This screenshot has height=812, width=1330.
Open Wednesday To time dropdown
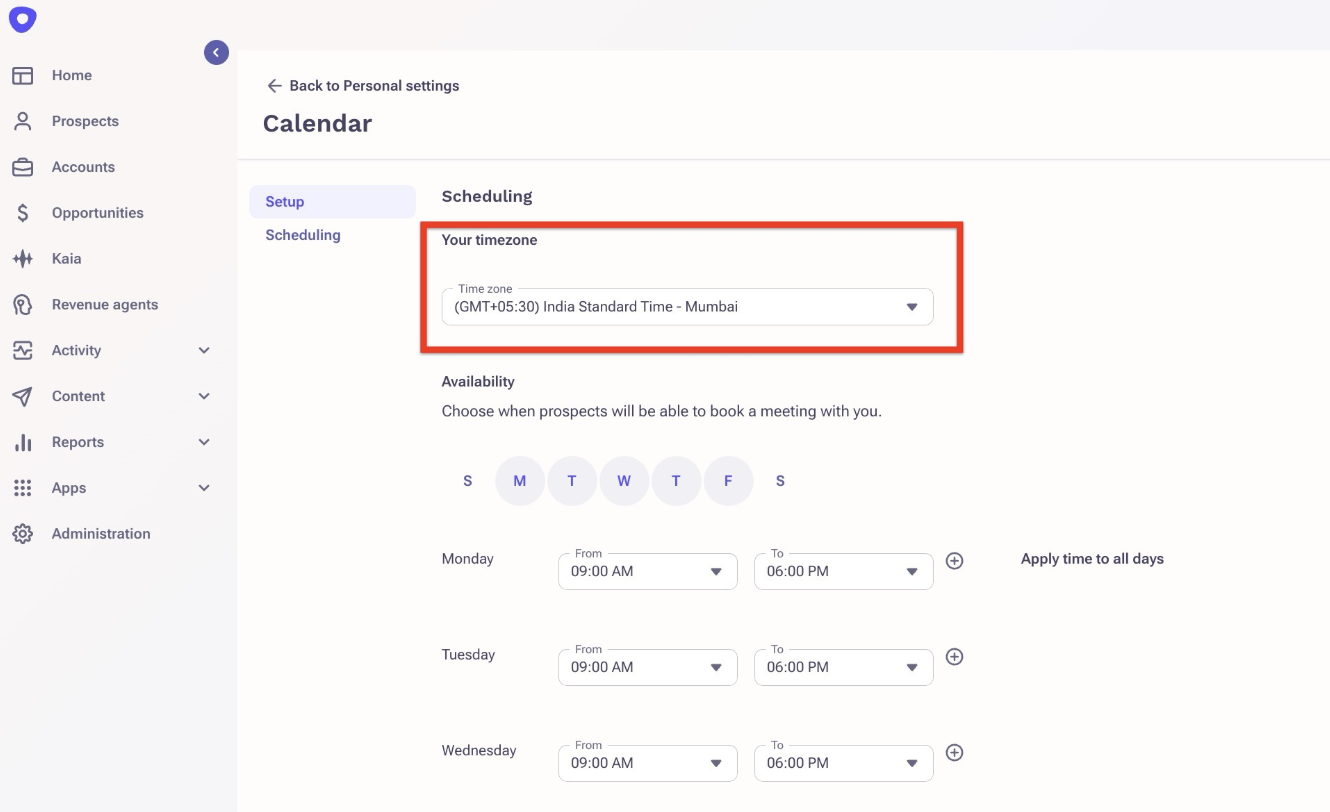[x=843, y=763]
